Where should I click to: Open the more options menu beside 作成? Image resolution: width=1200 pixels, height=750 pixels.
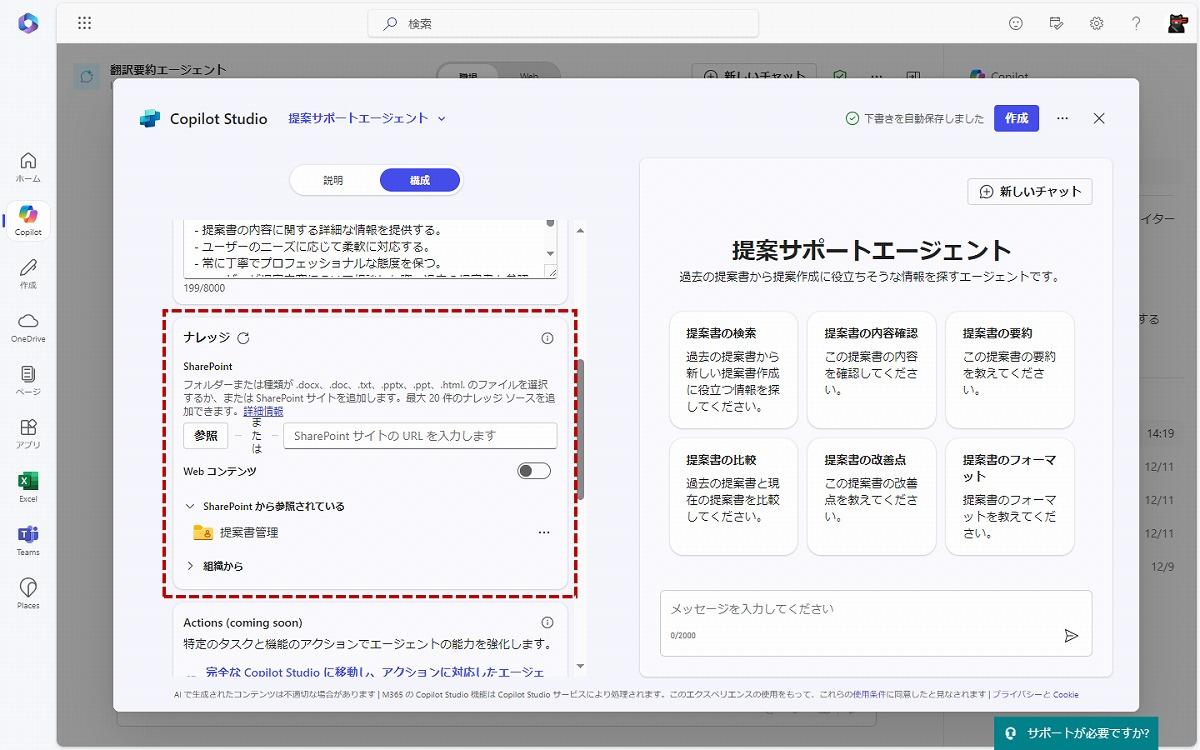pyautogui.click(x=1062, y=118)
